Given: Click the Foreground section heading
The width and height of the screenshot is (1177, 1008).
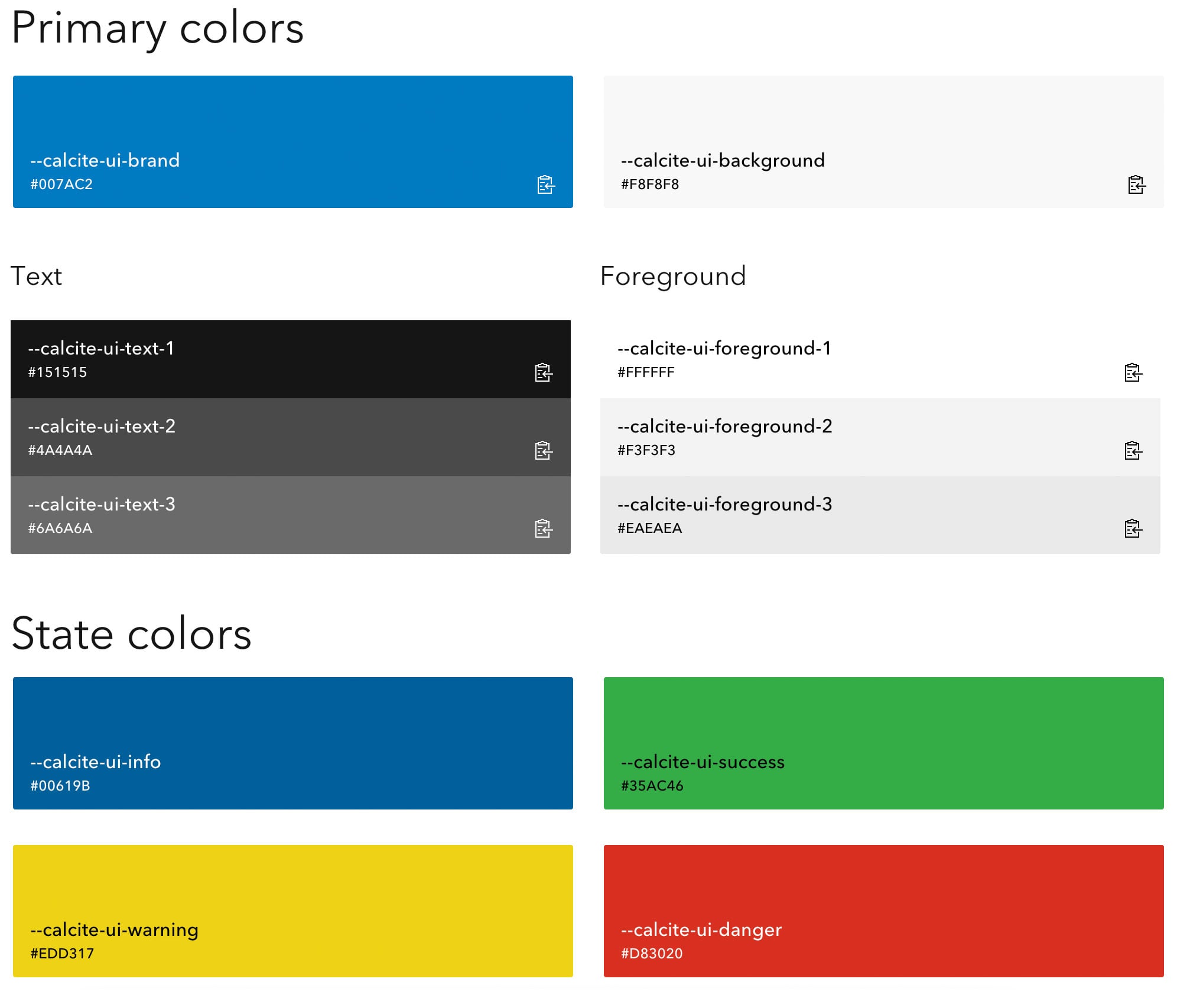Looking at the screenshot, I should [673, 276].
